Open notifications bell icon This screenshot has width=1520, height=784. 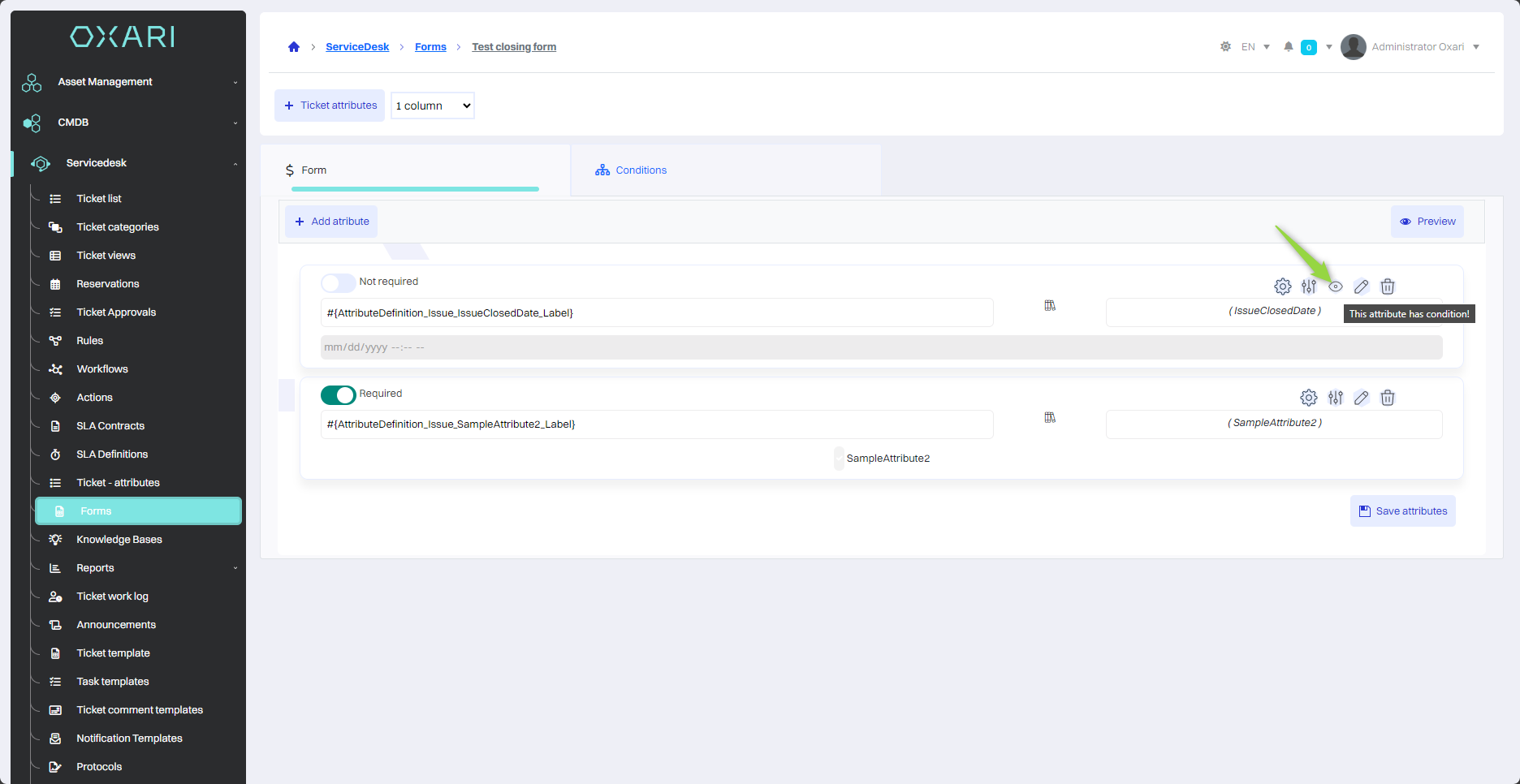1288,47
